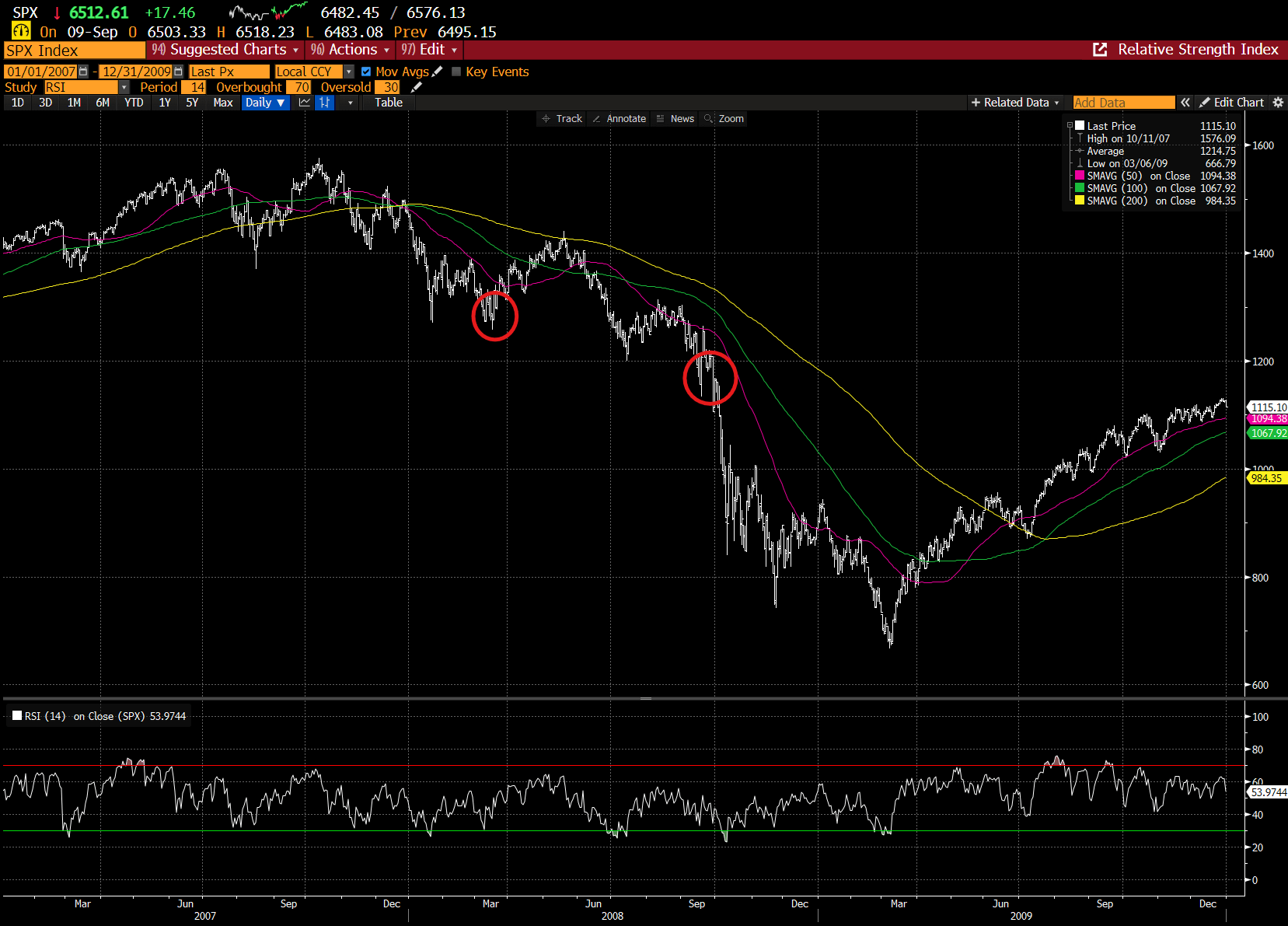Click the 984.35 SMAVG 200 axis label

(x=1268, y=478)
